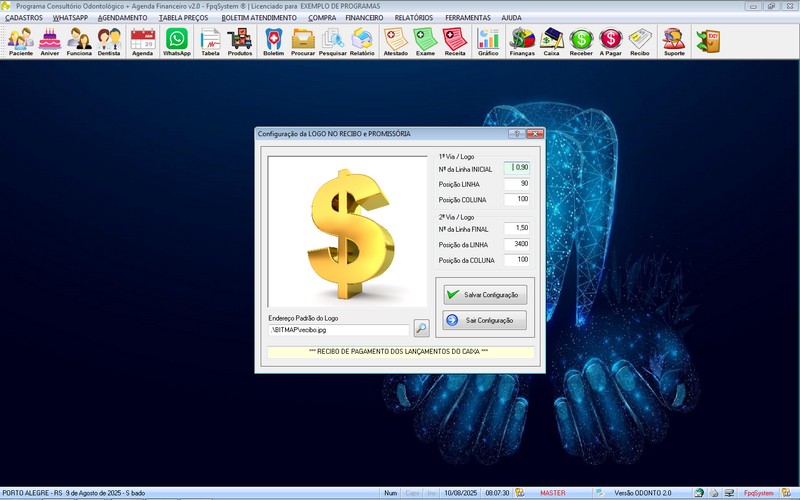Open the Suporte toolbar icon
Screen dimensions: 800x500
coord(675,41)
